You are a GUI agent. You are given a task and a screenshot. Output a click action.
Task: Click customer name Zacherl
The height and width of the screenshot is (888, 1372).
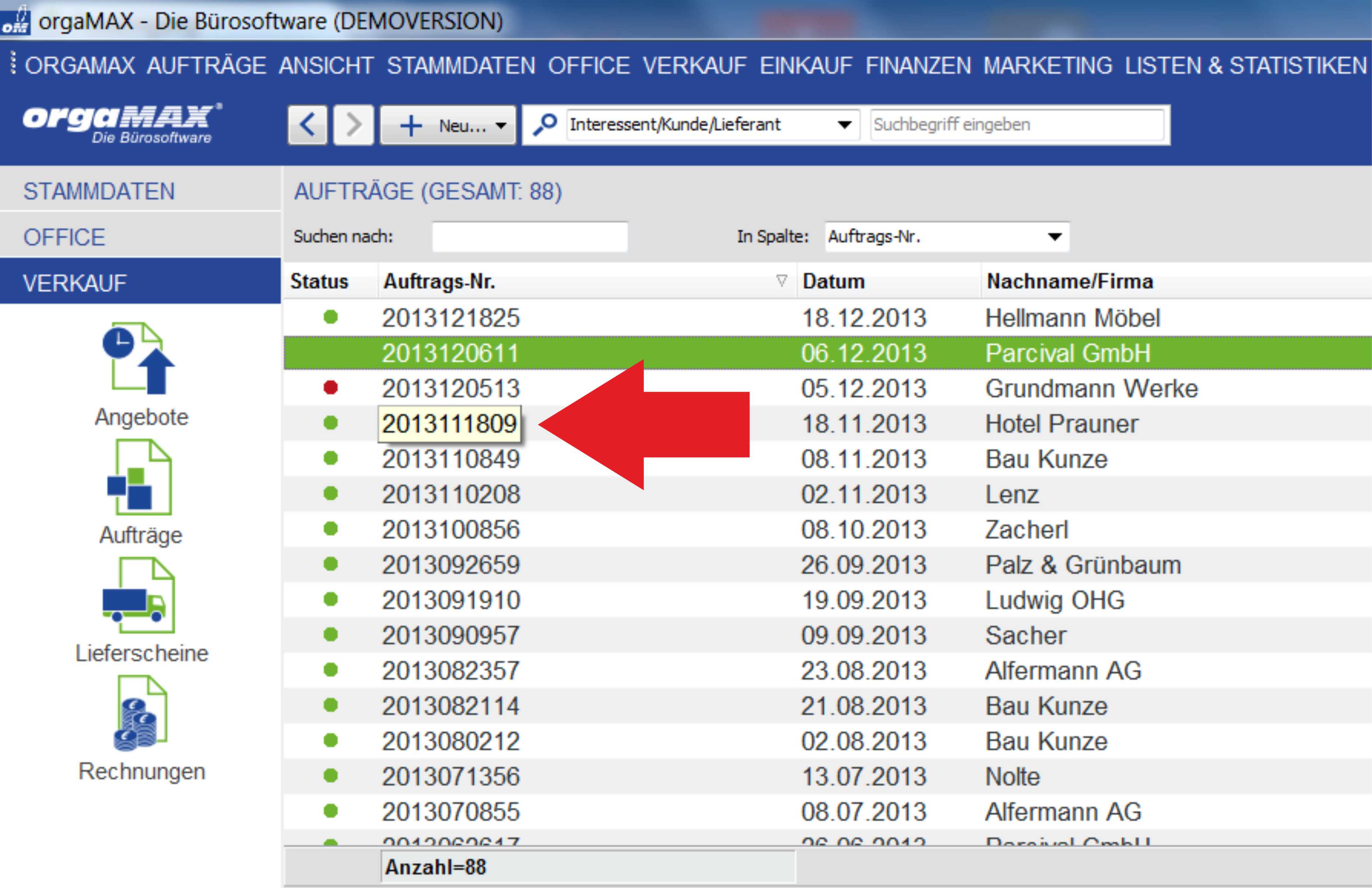pyautogui.click(x=1027, y=529)
